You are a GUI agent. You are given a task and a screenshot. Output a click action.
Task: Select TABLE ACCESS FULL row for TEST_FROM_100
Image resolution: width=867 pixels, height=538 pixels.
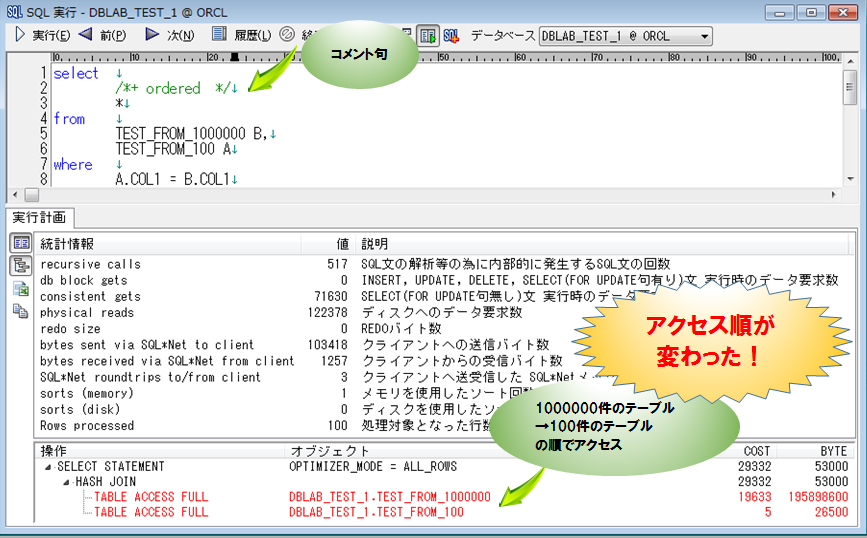point(151,512)
